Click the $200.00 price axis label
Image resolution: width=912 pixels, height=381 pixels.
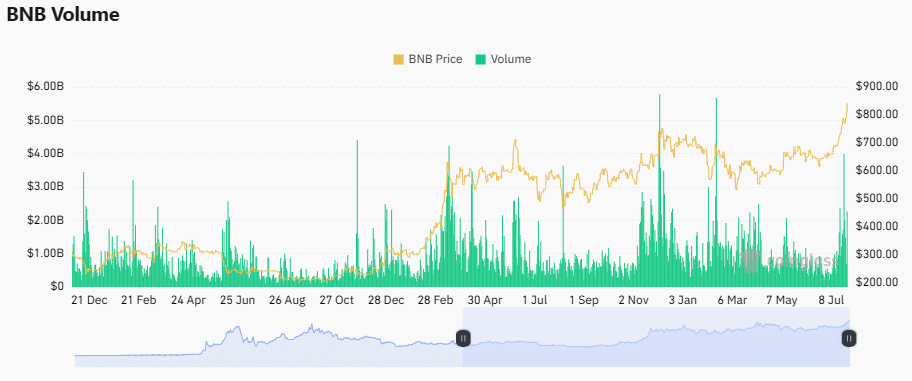[877, 282]
